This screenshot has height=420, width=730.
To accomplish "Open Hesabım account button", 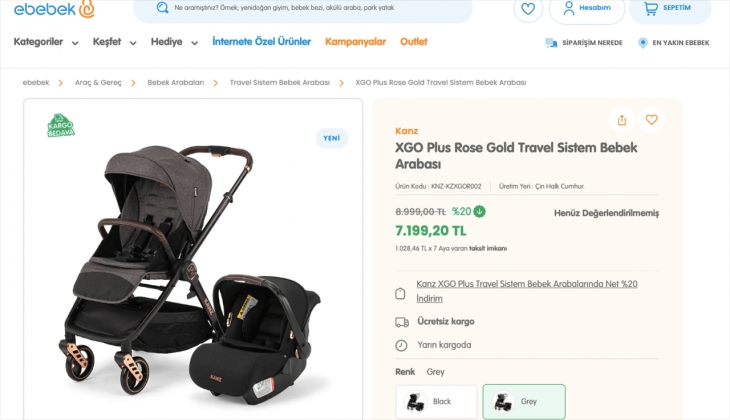I will click(587, 8).
